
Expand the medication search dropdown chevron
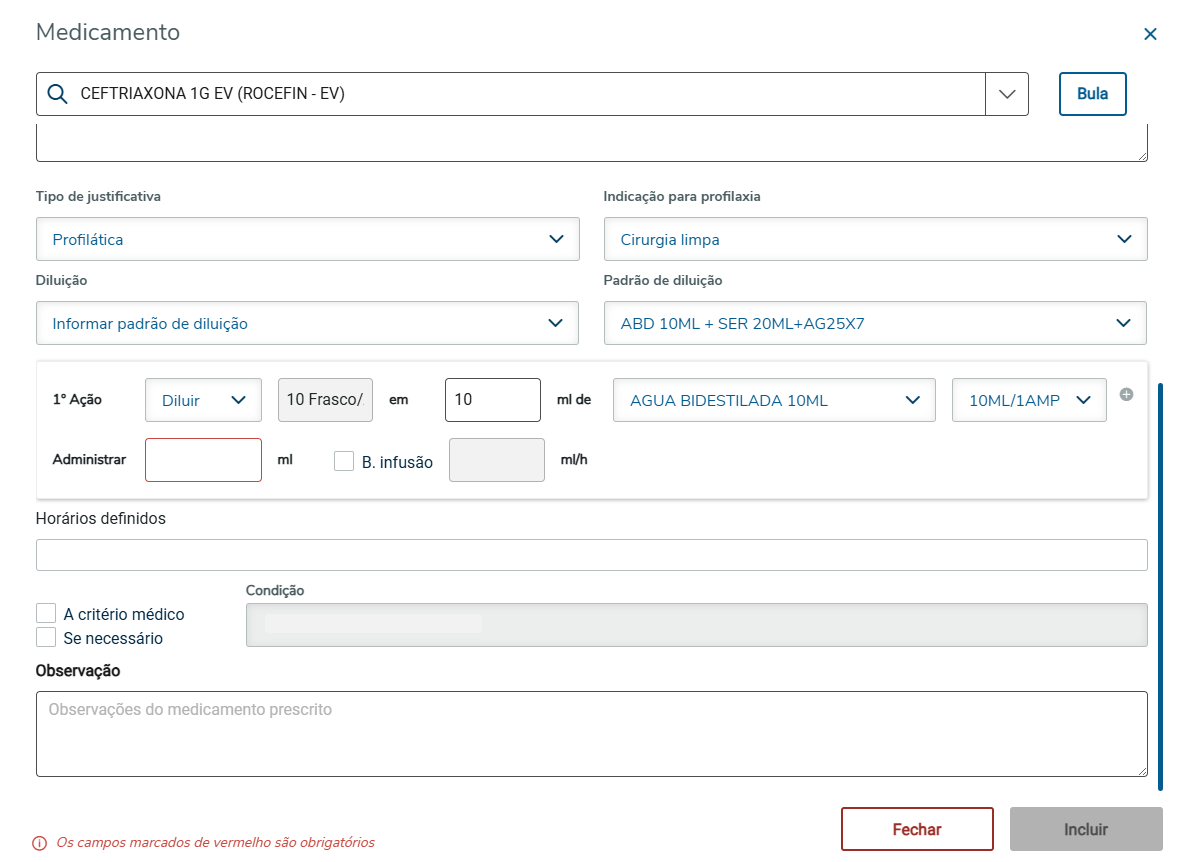tap(1007, 94)
